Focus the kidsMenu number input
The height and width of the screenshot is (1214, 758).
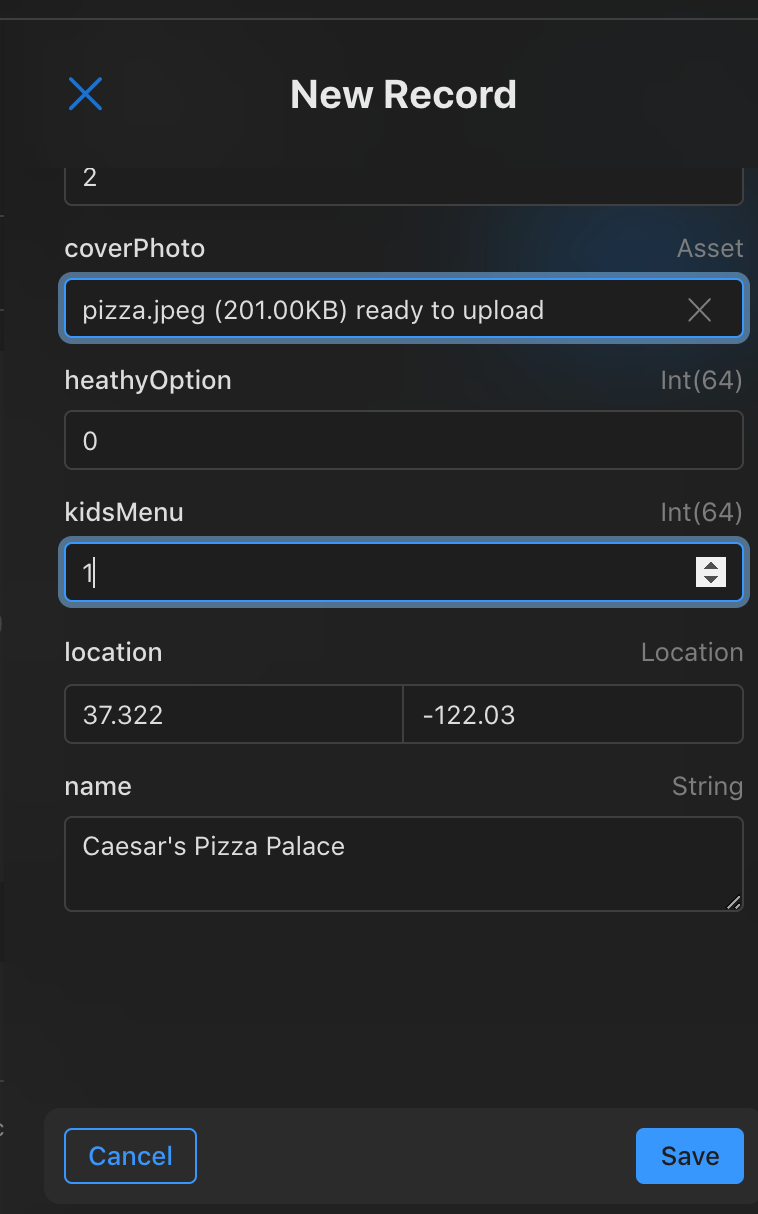[x=350, y=572]
